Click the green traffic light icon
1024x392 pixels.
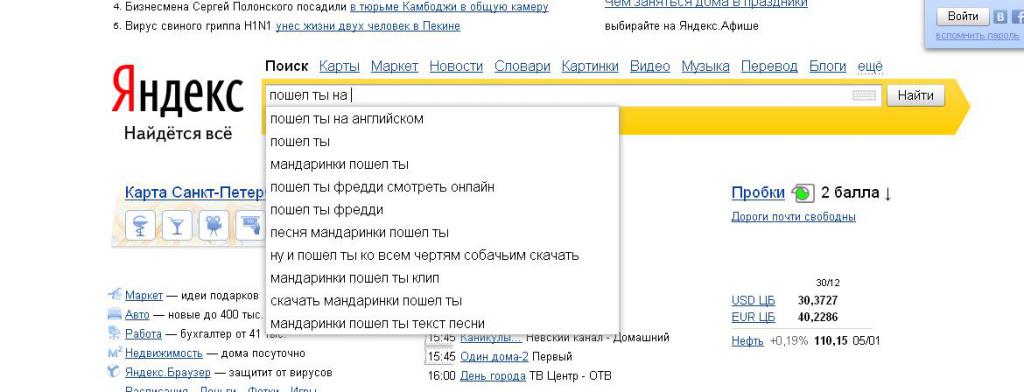click(x=803, y=193)
